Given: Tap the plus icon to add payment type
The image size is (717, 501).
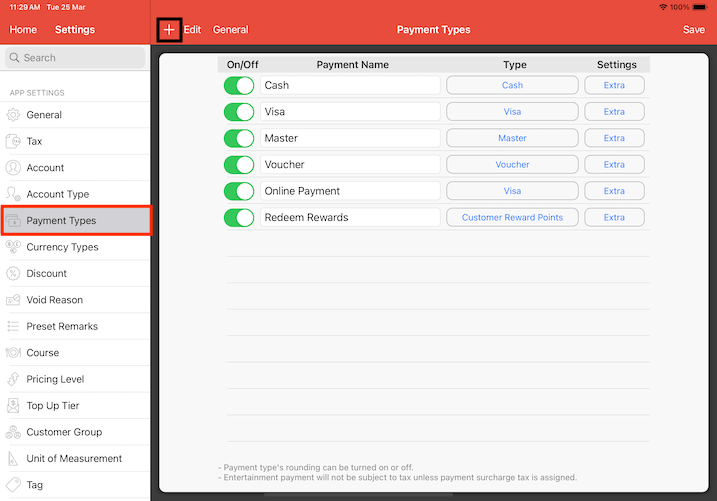Looking at the screenshot, I should pos(169,30).
